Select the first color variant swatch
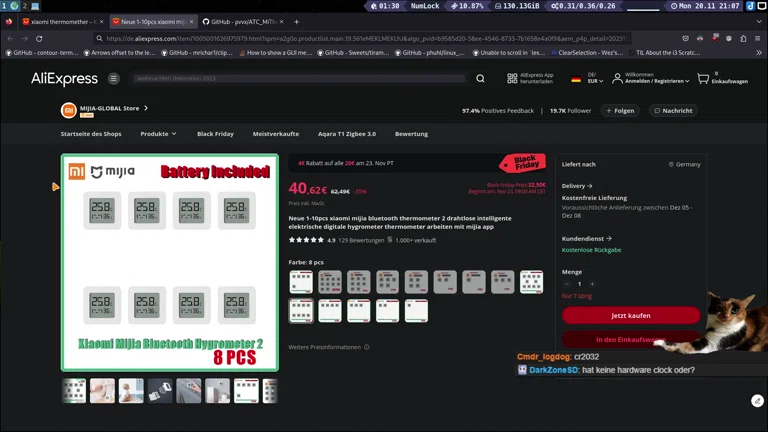Screen dimensions: 768x432 (x=301, y=282)
